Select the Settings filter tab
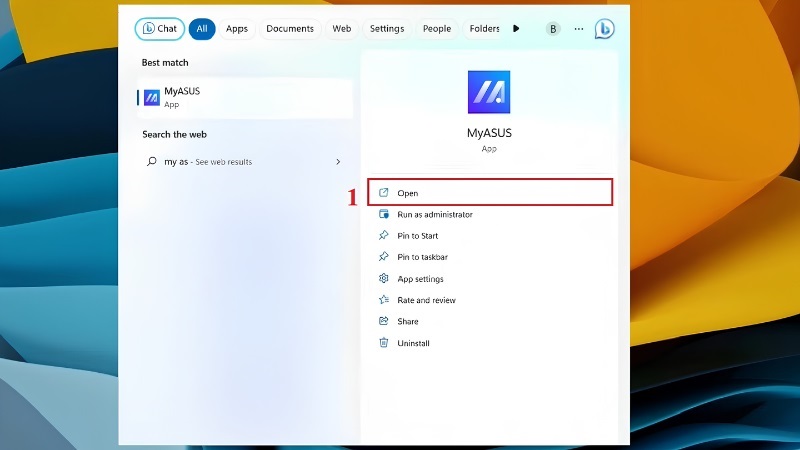800x450 pixels. click(x=387, y=29)
